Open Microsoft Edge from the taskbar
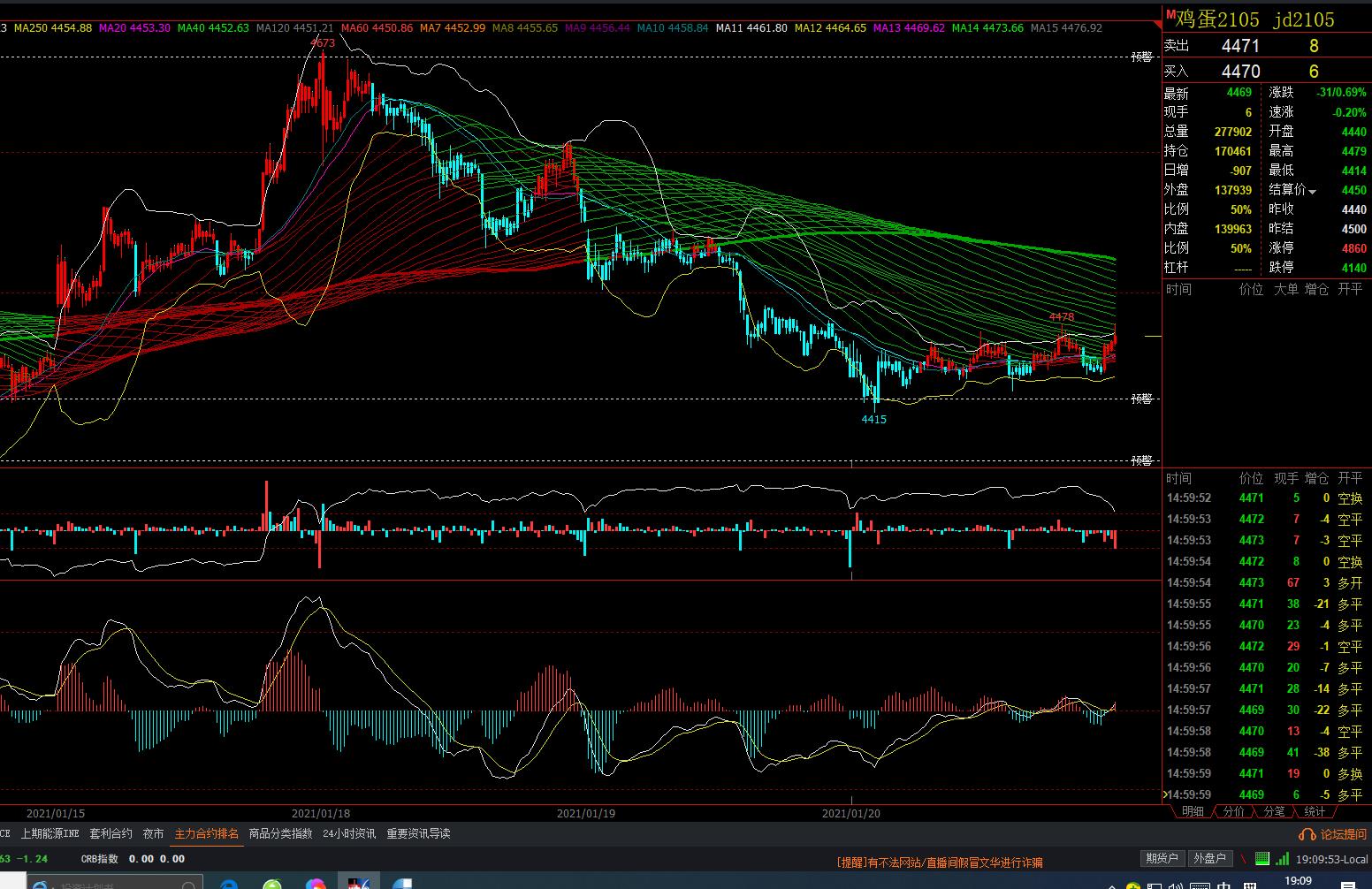 [x=228, y=884]
